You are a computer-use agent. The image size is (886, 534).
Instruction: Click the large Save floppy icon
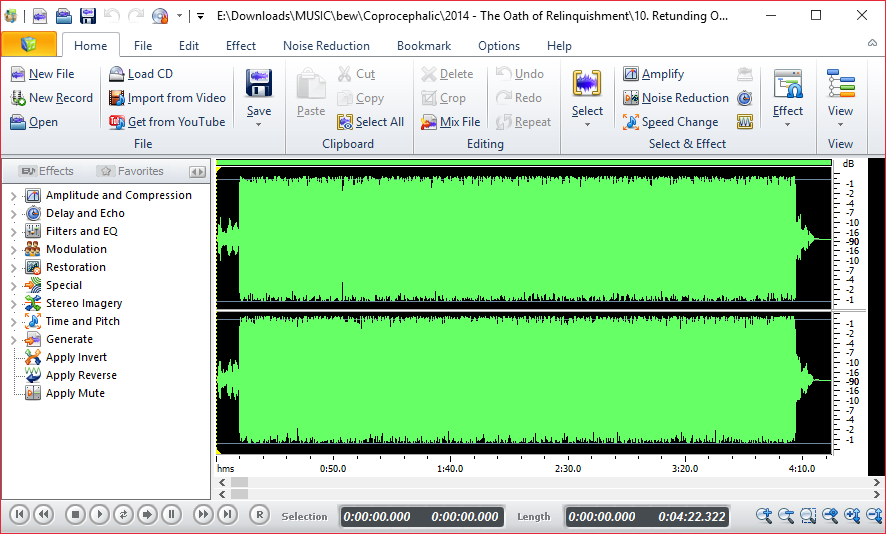[x=259, y=85]
